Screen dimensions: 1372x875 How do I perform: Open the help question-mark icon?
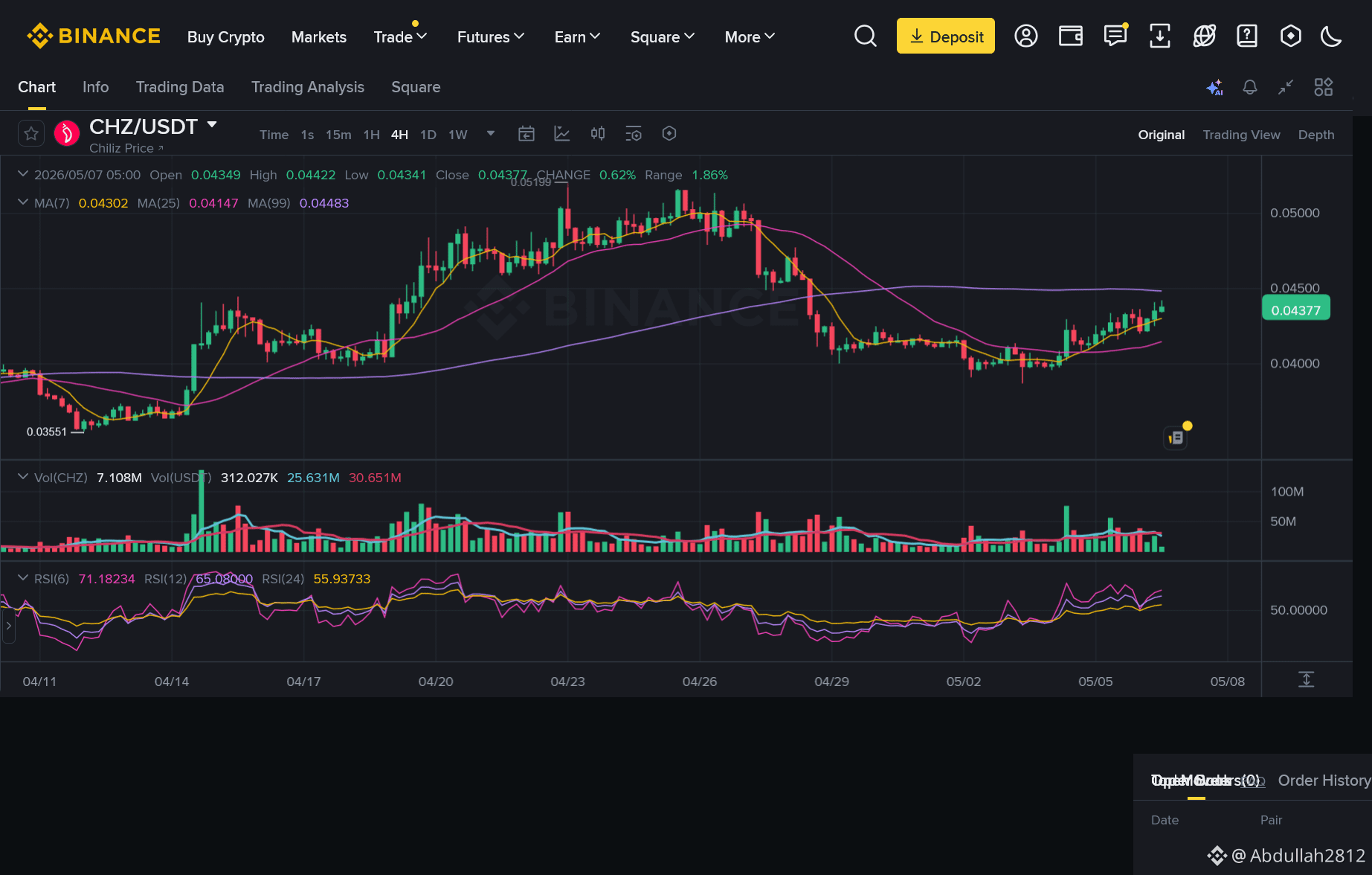pyautogui.click(x=1247, y=36)
